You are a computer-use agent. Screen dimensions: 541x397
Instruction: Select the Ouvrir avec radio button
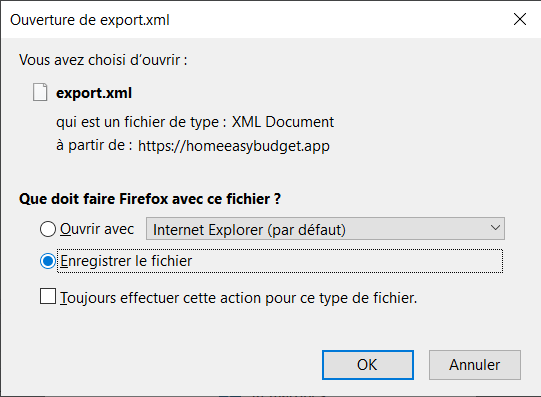pyautogui.click(x=48, y=229)
